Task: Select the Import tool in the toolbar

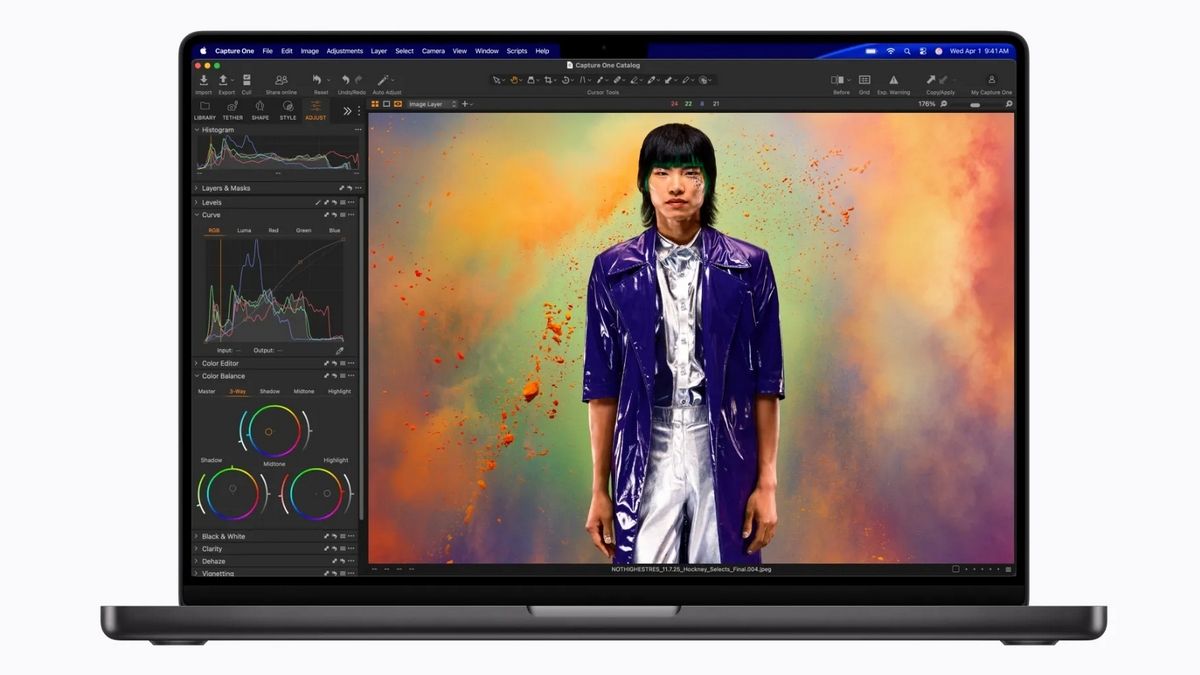Action: click(203, 80)
